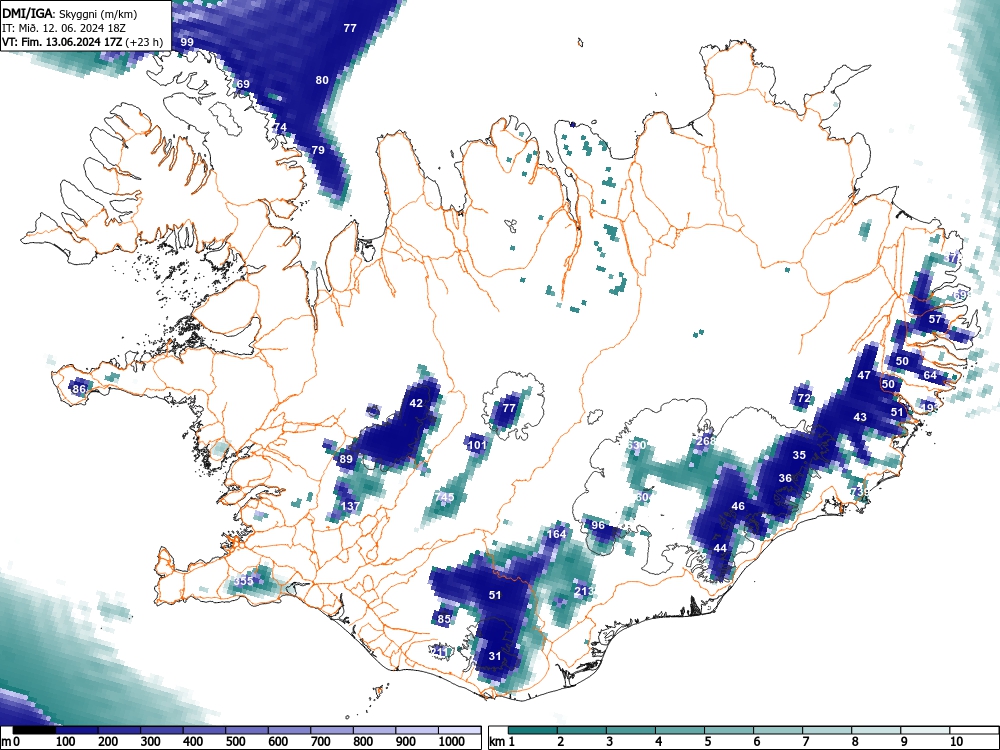Click the visibility value 74 on the map
Screen dimensions: 1000x750
pyautogui.click(x=280, y=127)
